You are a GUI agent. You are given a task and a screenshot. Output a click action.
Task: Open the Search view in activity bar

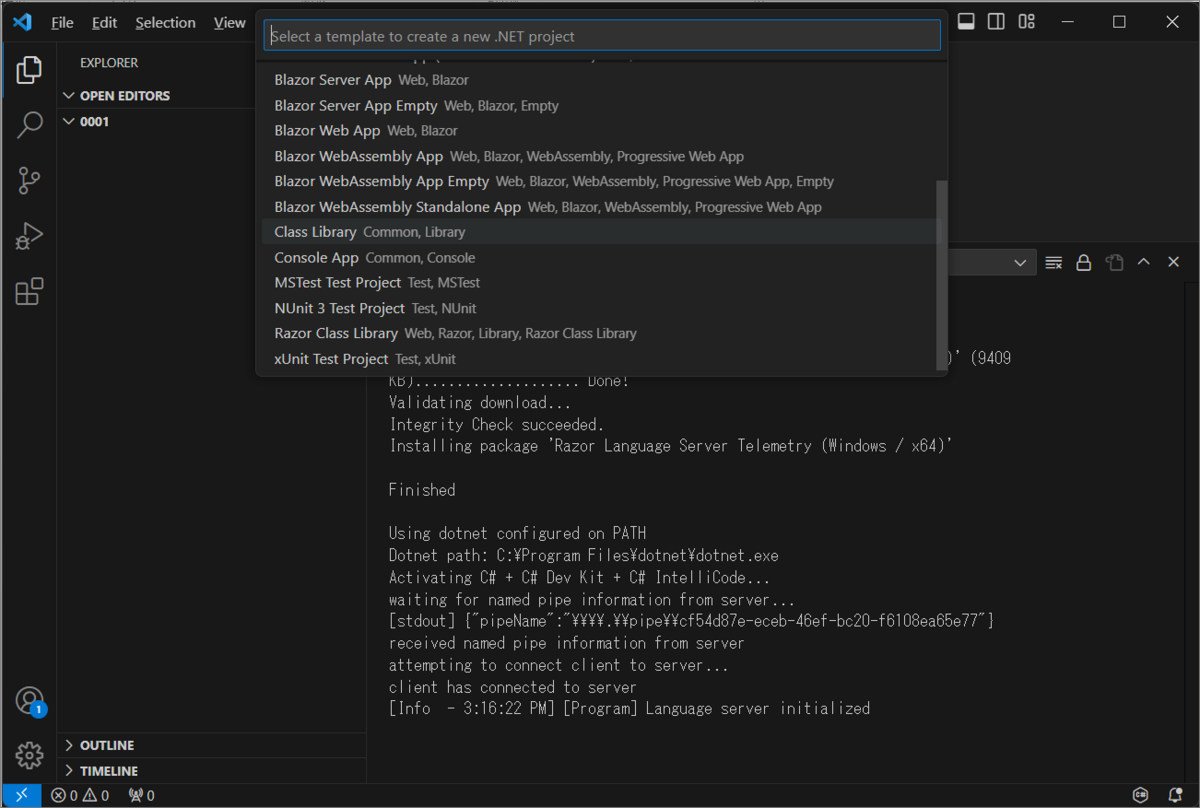29,125
